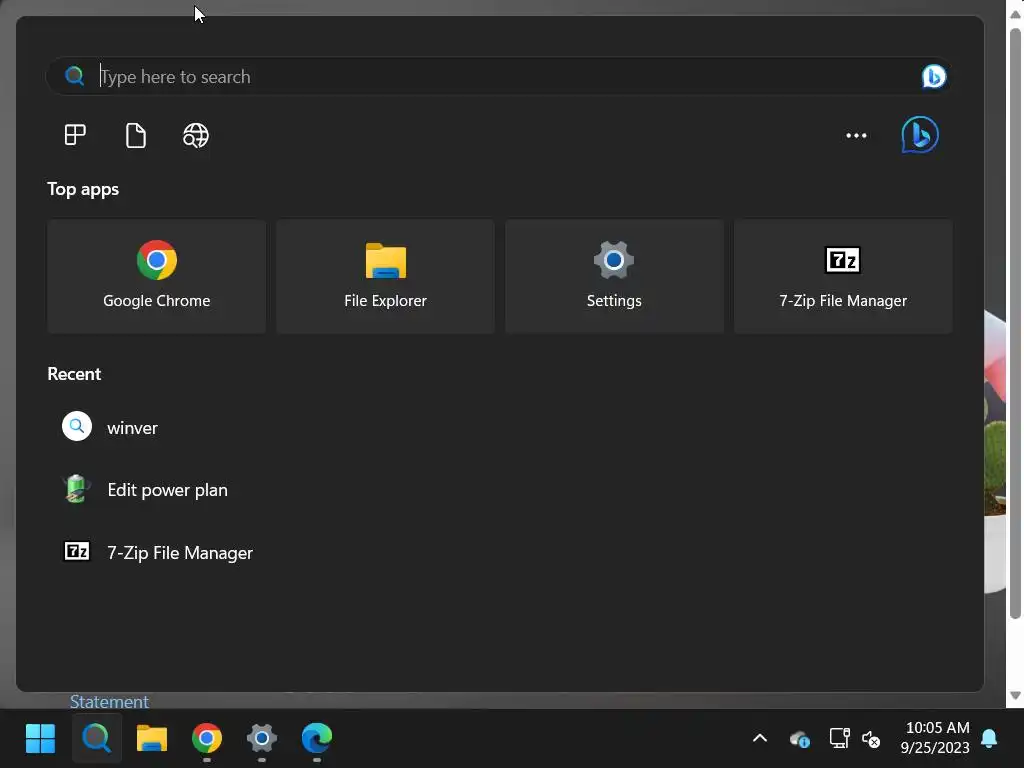Click the network display tray icon
The height and width of the screenshot is (768, 1024).
tap(839, 738)
